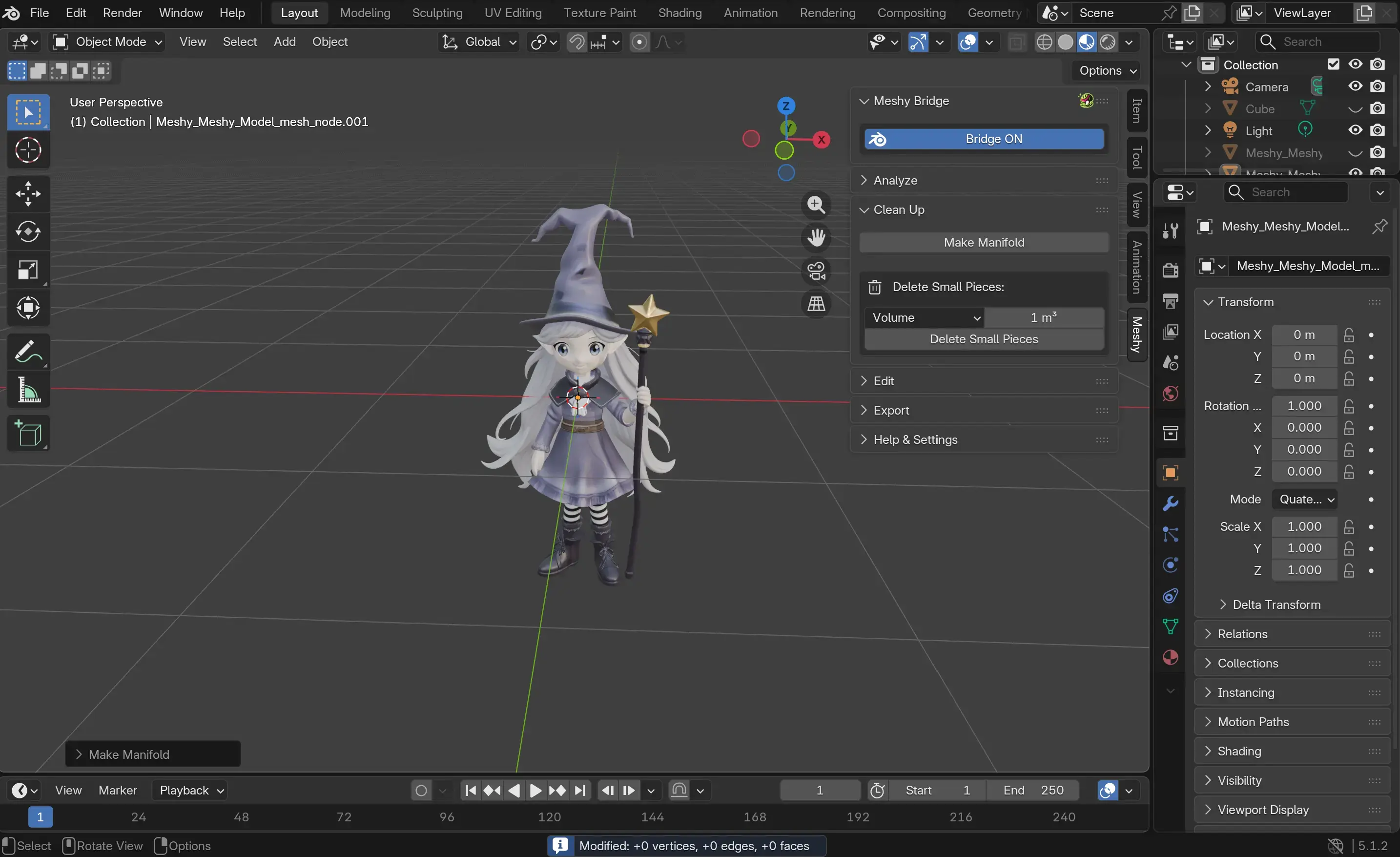Activate the Move tool

pyautogui.click(x=28, y=194)
